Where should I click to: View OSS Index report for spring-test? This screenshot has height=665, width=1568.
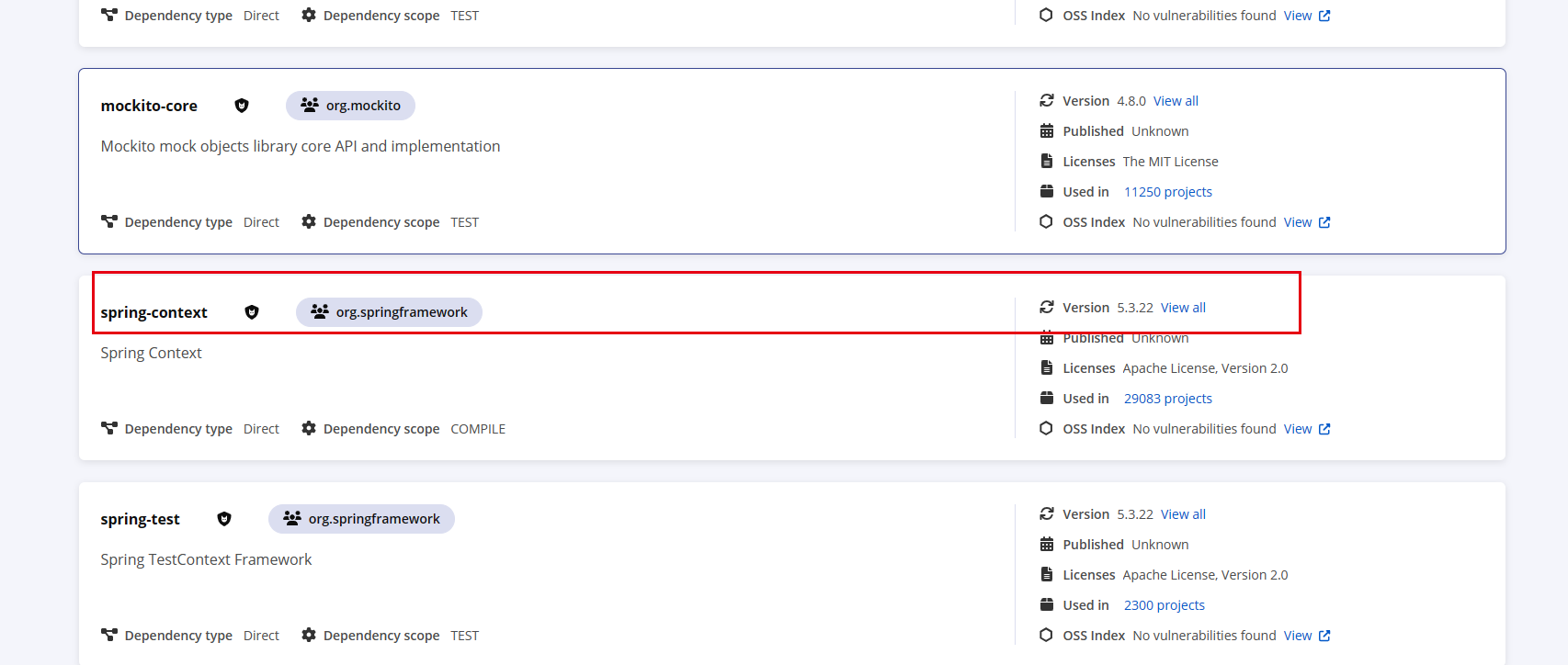coord(1298,636)
